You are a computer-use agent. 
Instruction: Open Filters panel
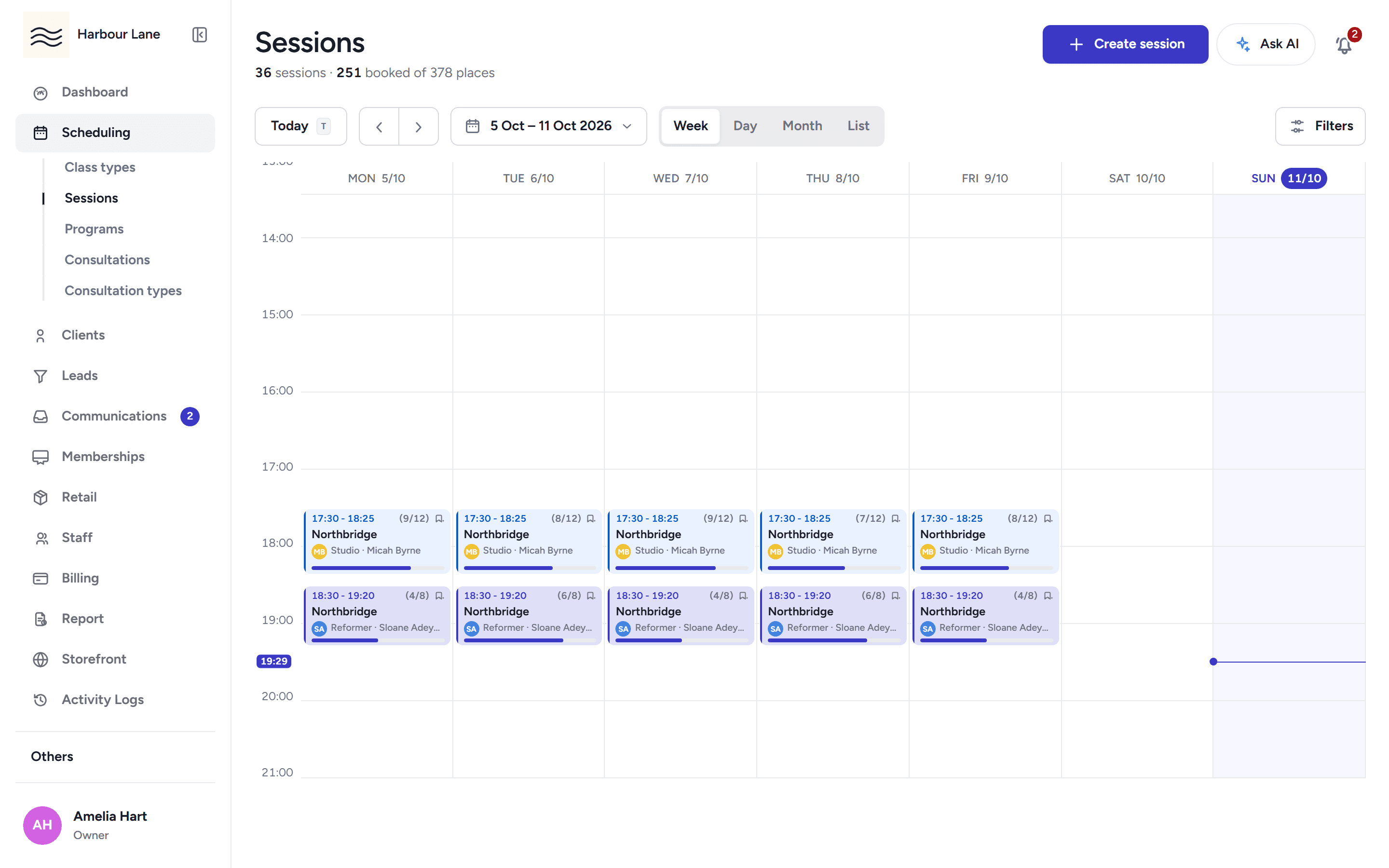coord(1320,126)
